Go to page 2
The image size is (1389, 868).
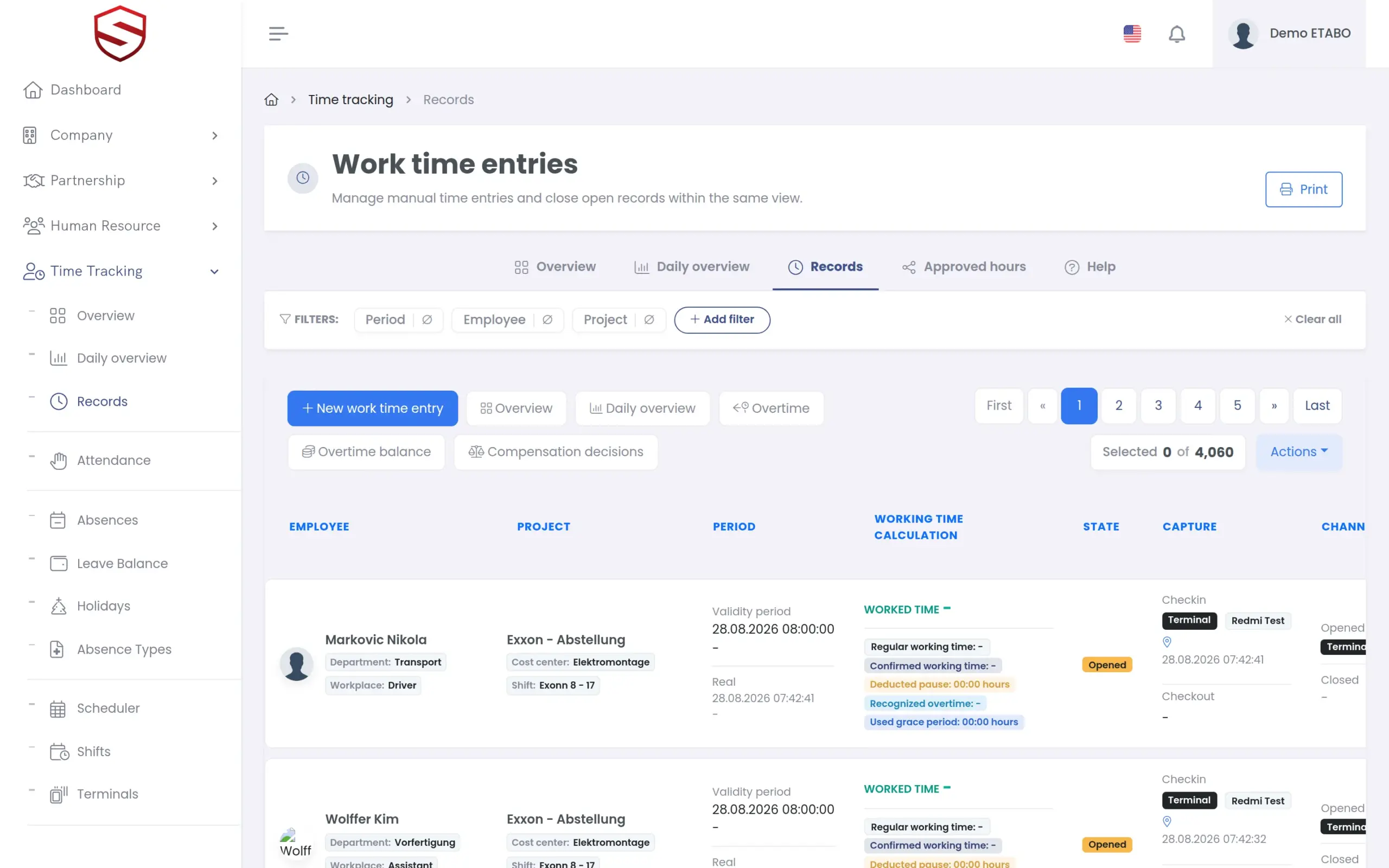1118,406
